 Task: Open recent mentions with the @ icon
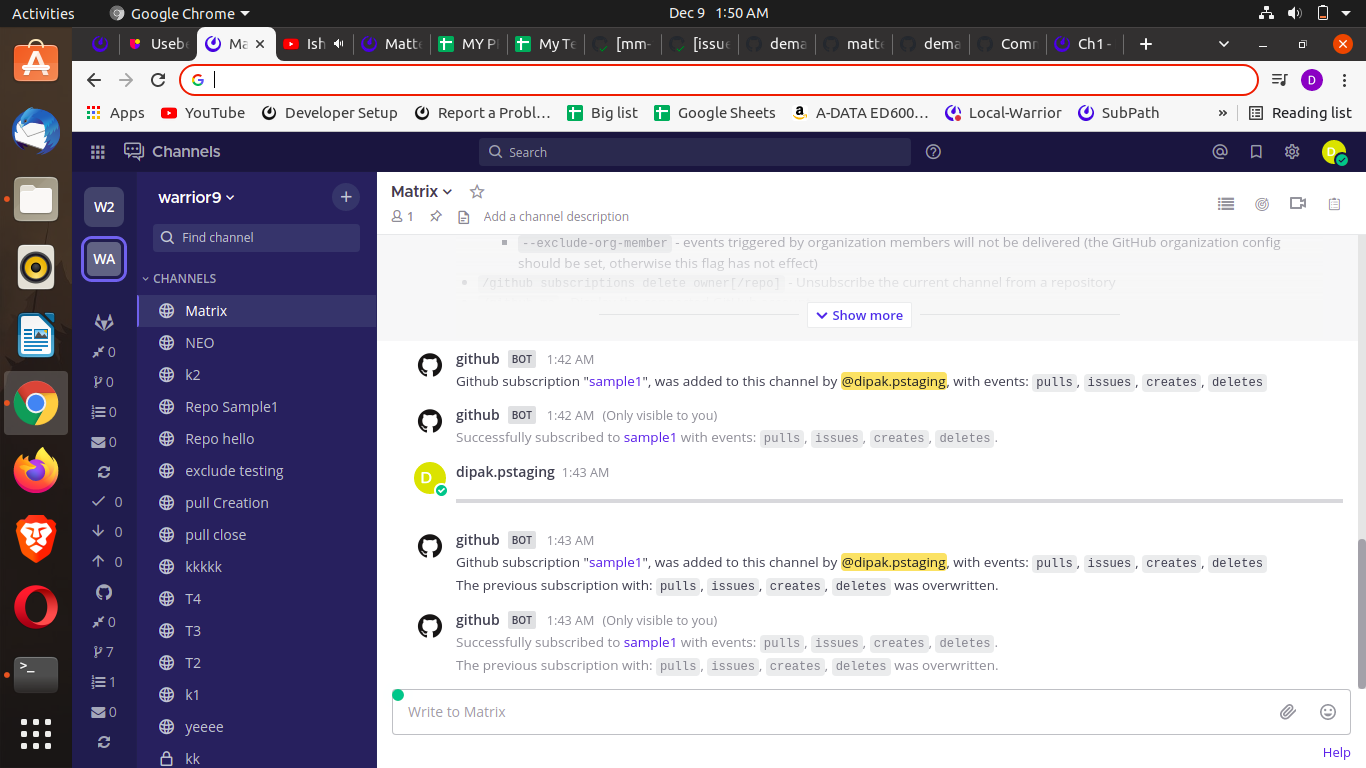tap(1220, 151)
